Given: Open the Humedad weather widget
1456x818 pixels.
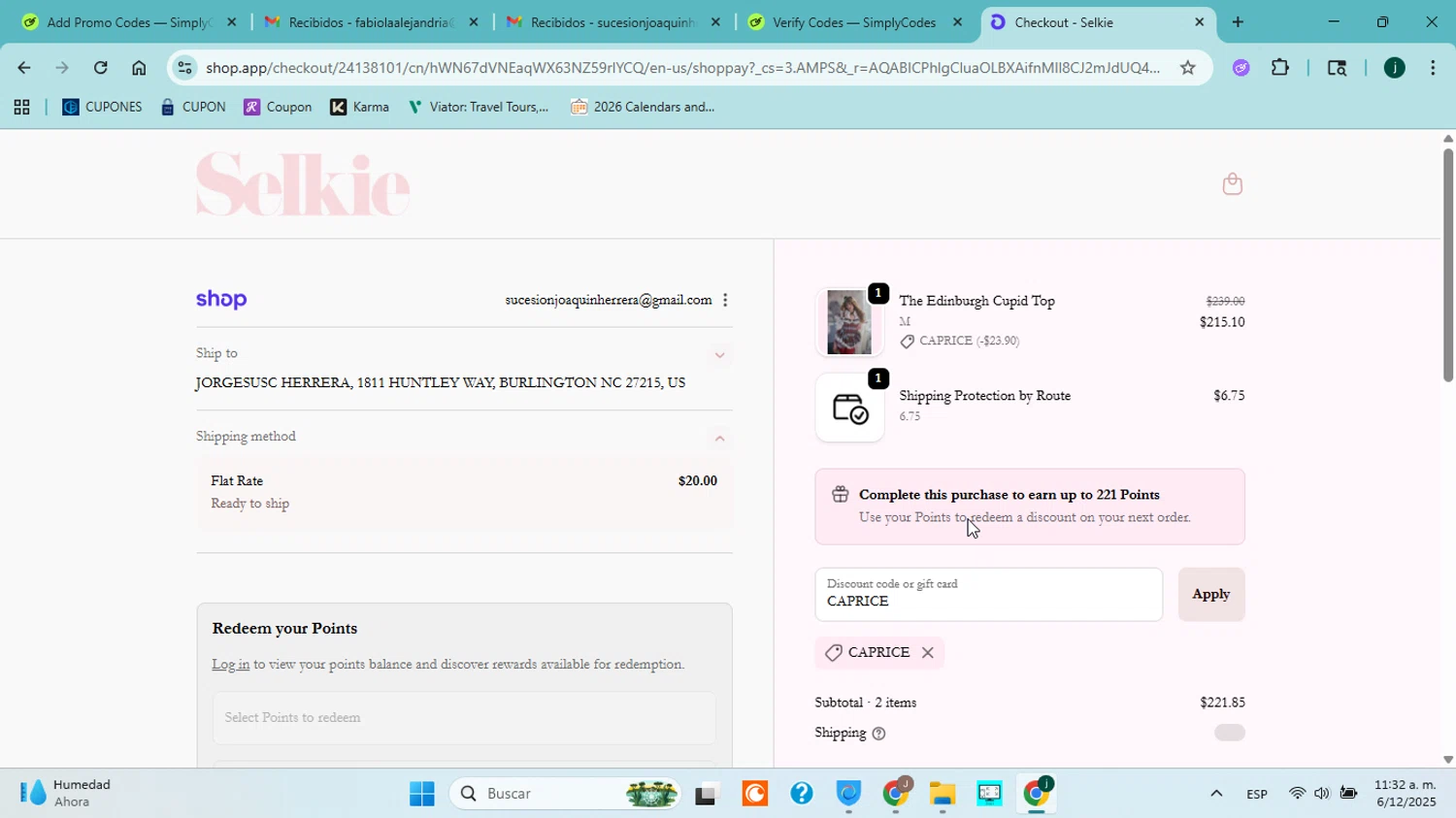Looking at the screenshot, I should click(66, 794).
